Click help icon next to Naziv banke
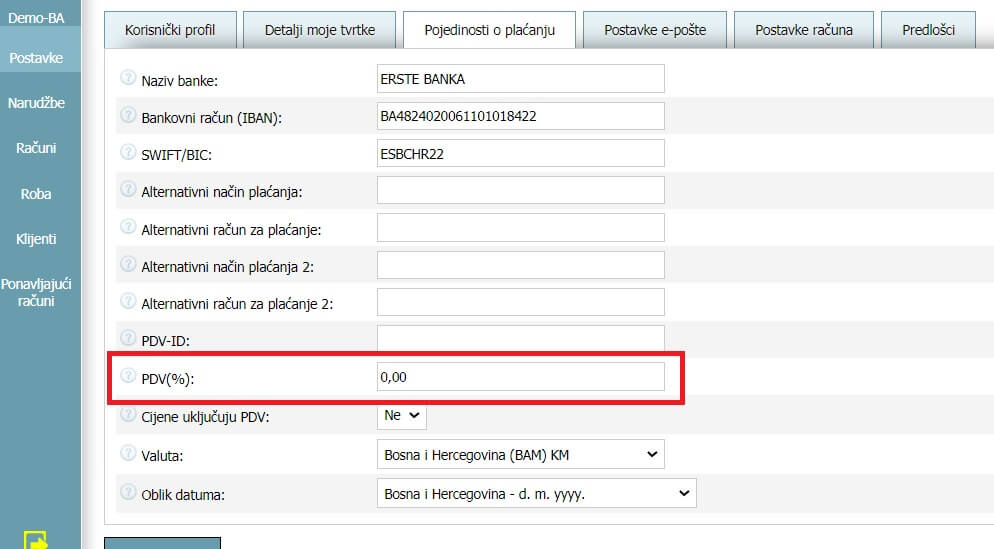 pyautogui.click(x=128, y=78)
